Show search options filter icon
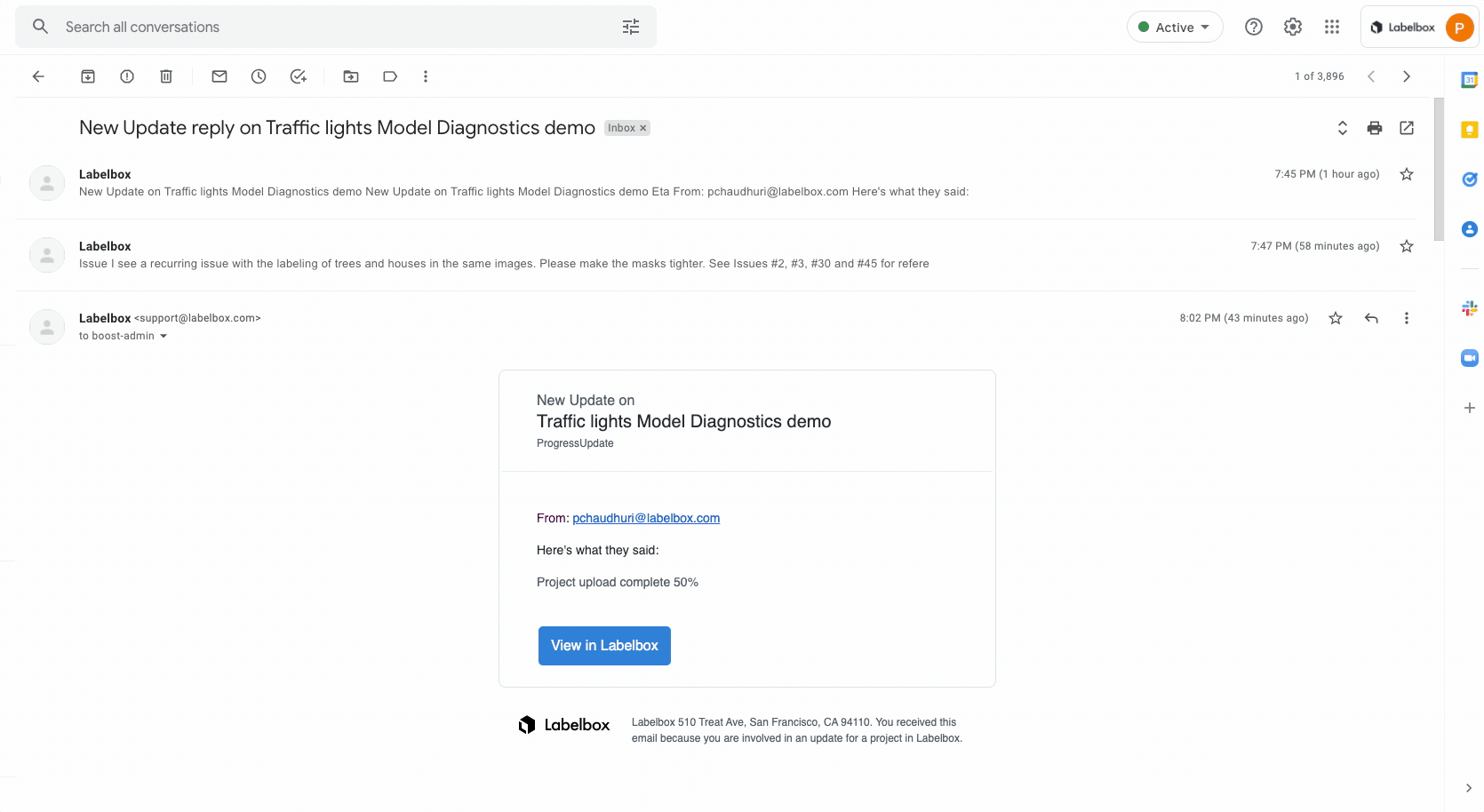Screen dimensions: 1484x812 pyautogui.click(x=631, y=27)
